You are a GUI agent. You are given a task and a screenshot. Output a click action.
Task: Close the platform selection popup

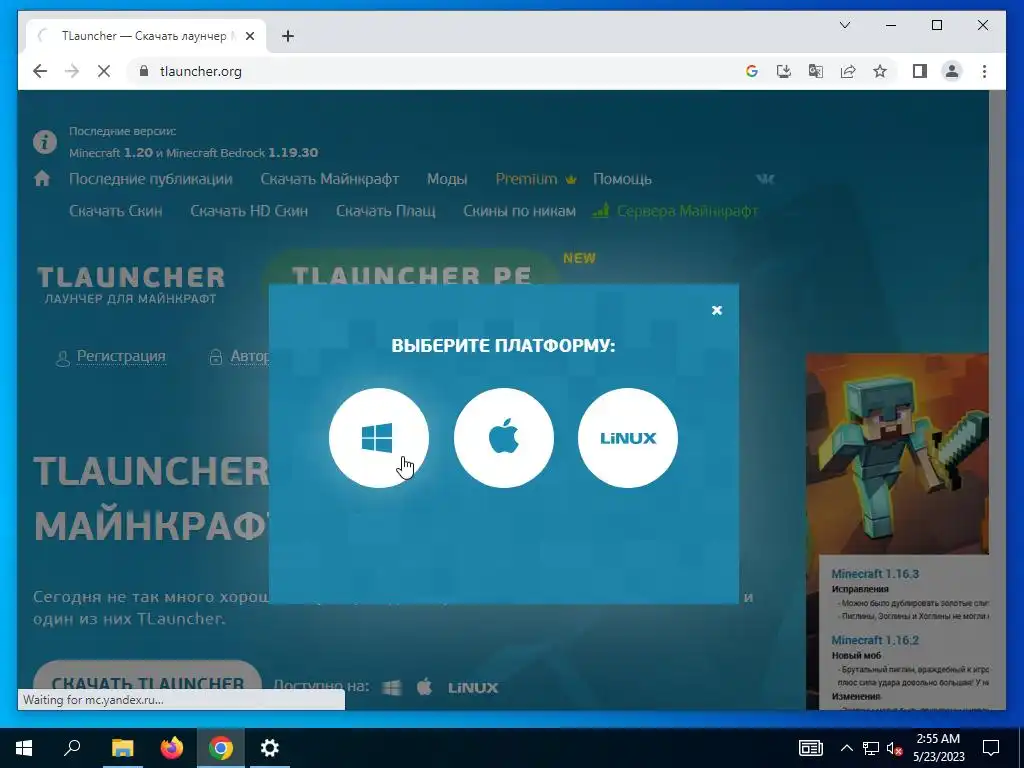click(716, 310)
